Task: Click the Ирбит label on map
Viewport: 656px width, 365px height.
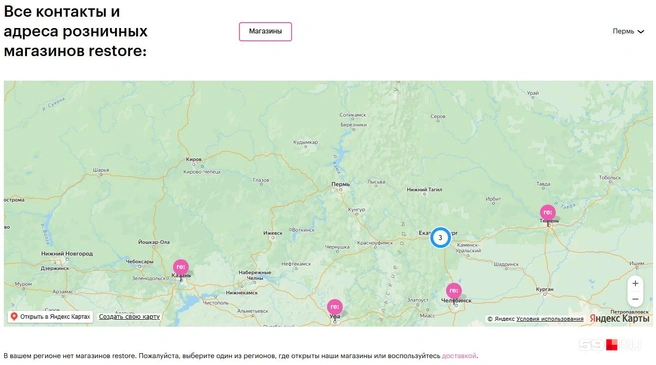Action: 493,199
